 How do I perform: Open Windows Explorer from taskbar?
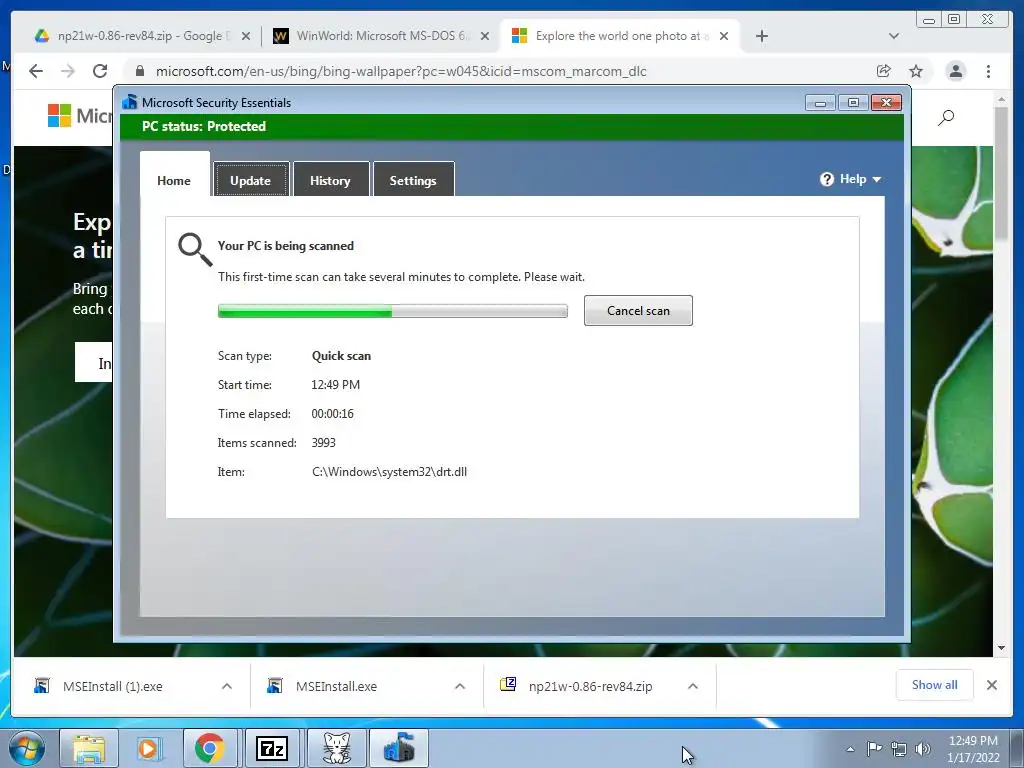click(x=89, y=748)
